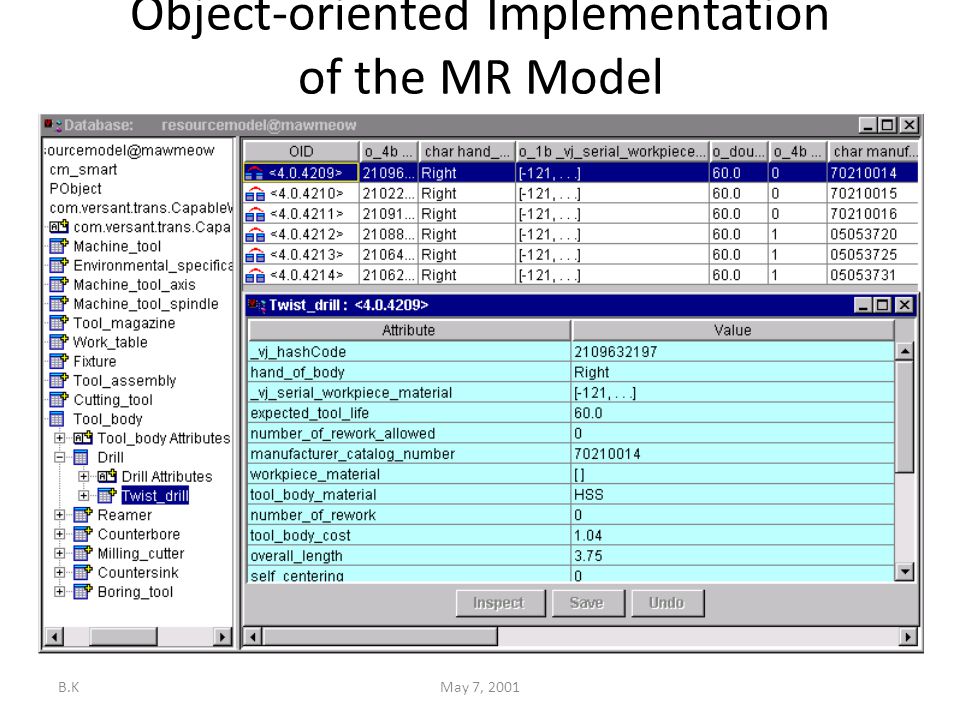960x720 pixels.
Task: Click the OID column header
Action: [301, 151]
